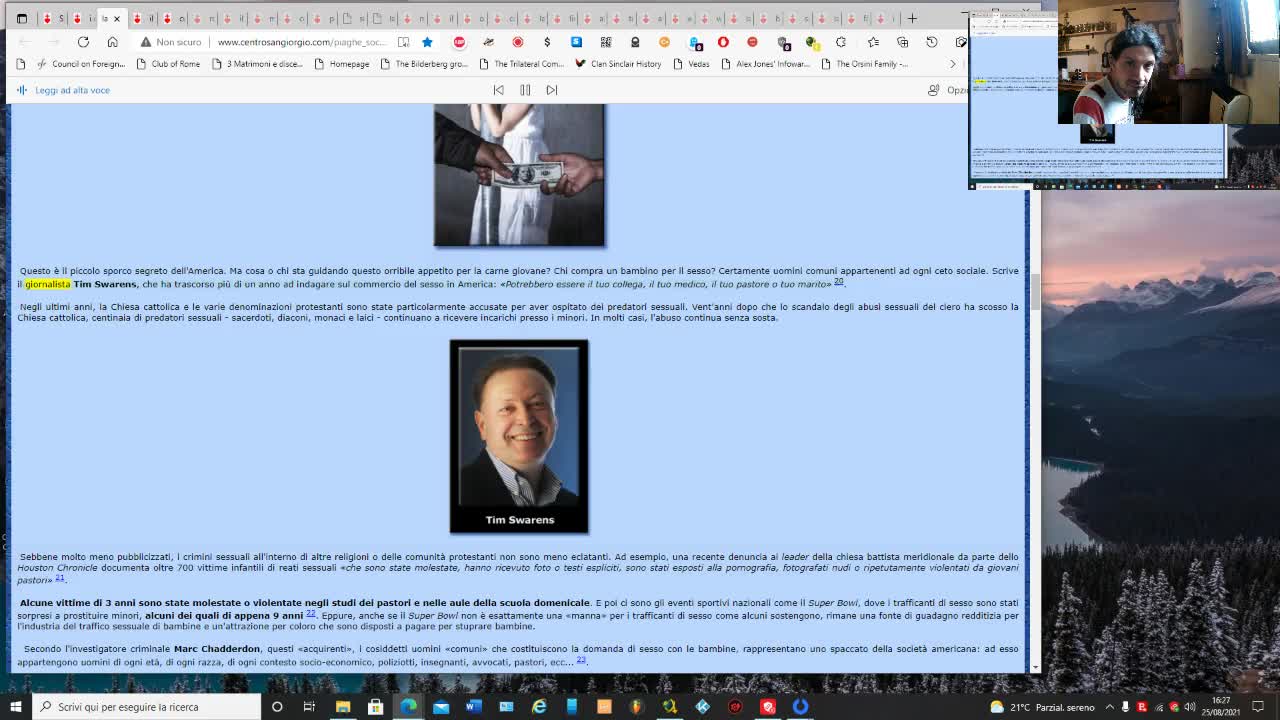
Task: Open immersive reader icon in address bar
Action: point(403,42)
